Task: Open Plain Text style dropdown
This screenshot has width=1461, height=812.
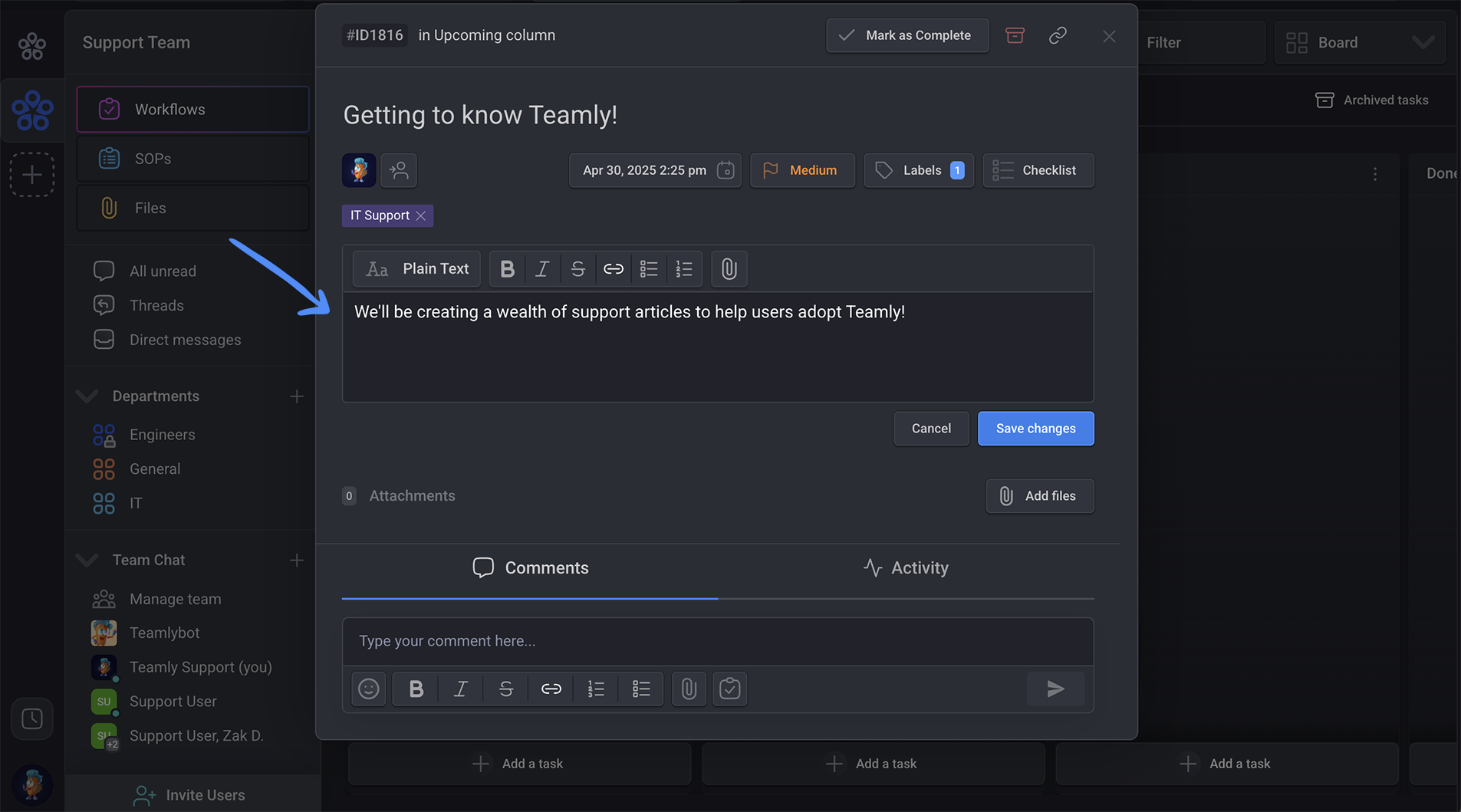Action: 416,269
